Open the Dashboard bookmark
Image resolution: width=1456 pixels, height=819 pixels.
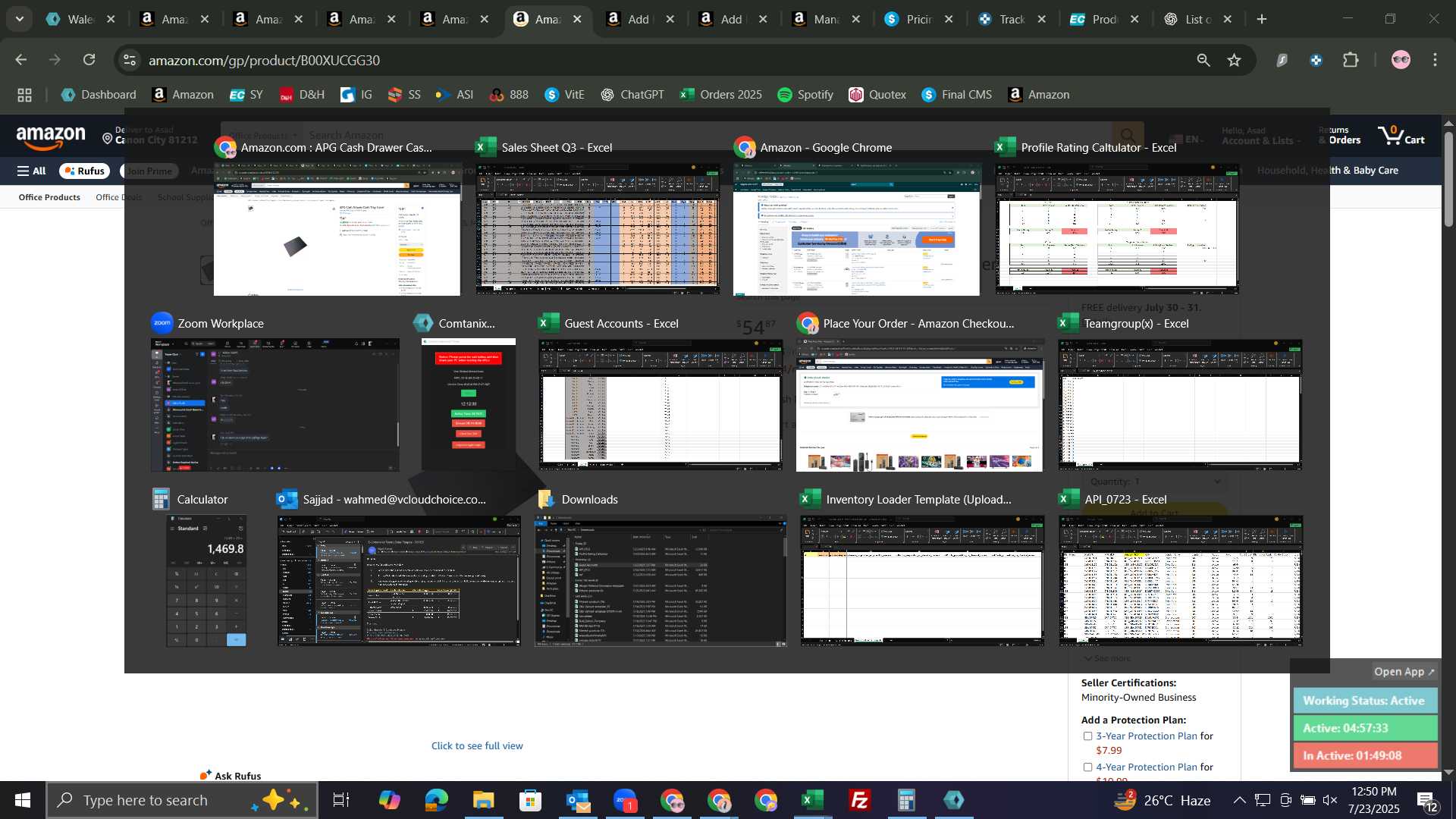click(x=99, y=95)
